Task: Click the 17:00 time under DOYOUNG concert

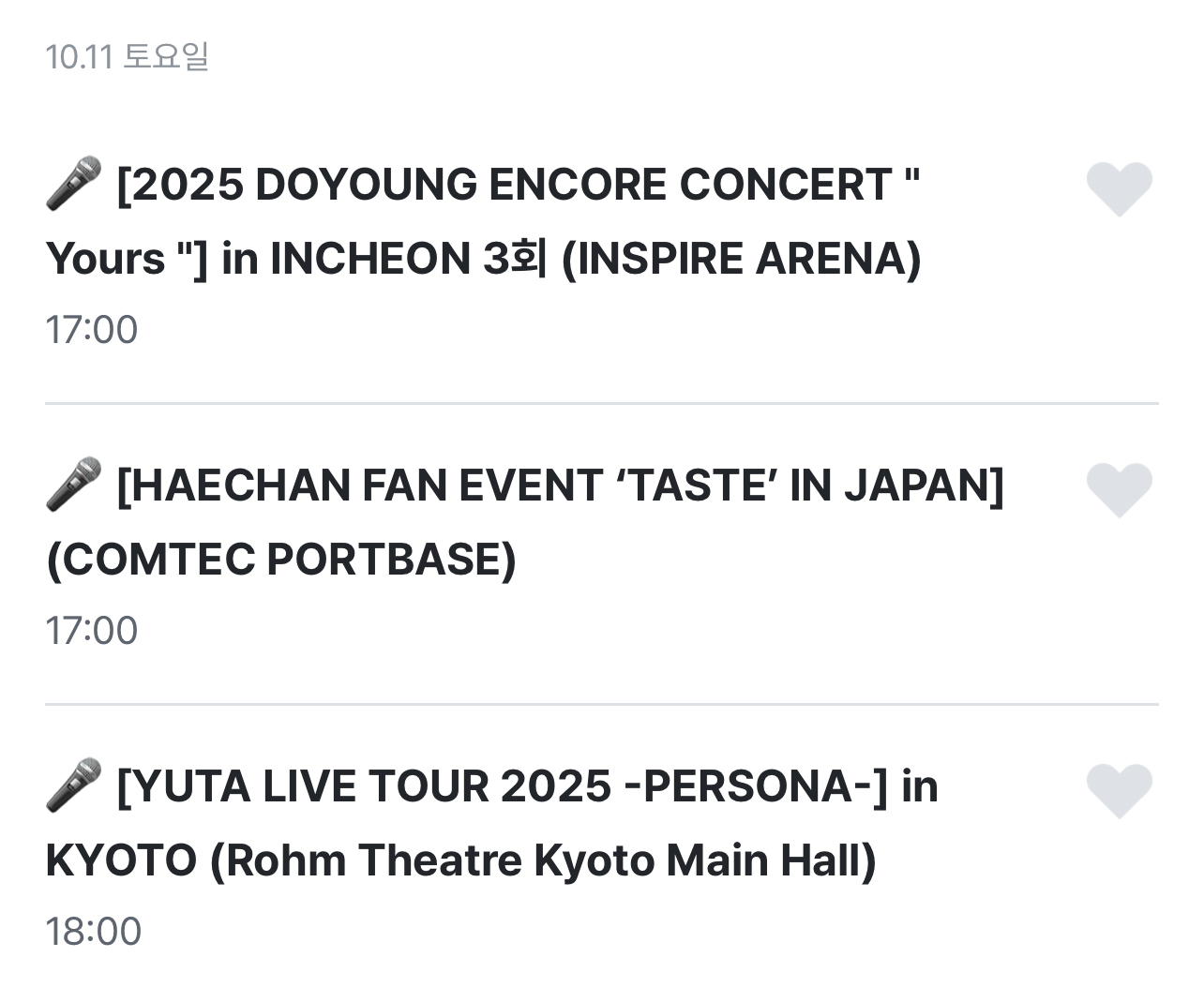Action: pyautogui.click(x=92, y=330)
